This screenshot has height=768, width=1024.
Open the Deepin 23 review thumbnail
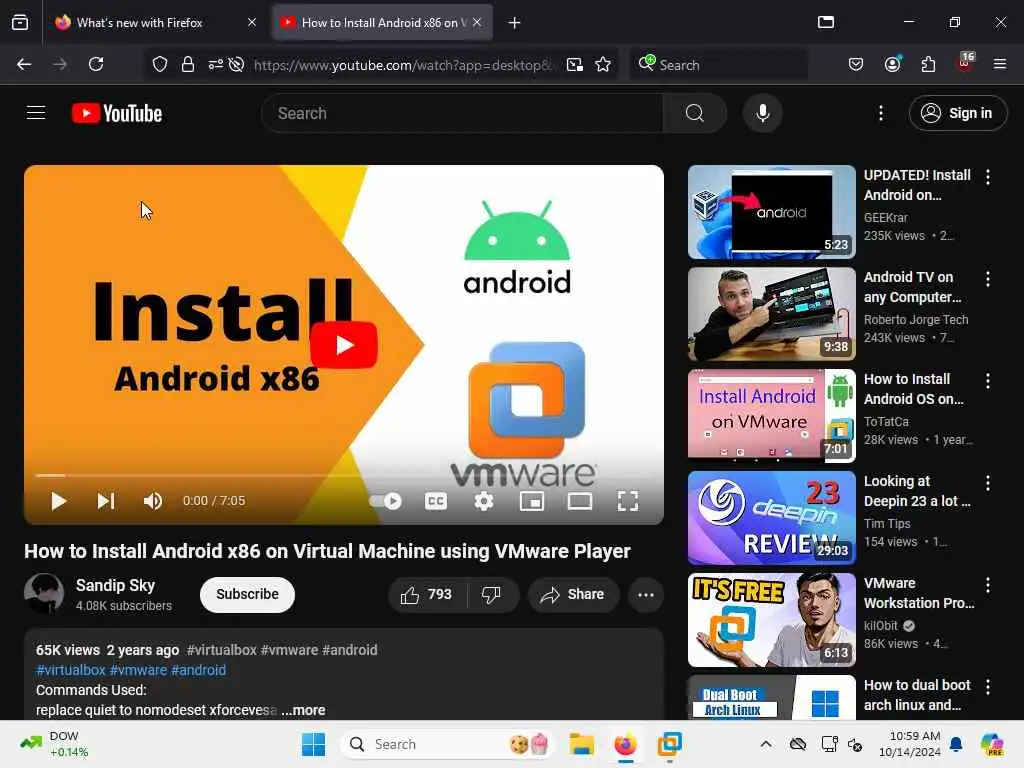click(x=771, y=517)
